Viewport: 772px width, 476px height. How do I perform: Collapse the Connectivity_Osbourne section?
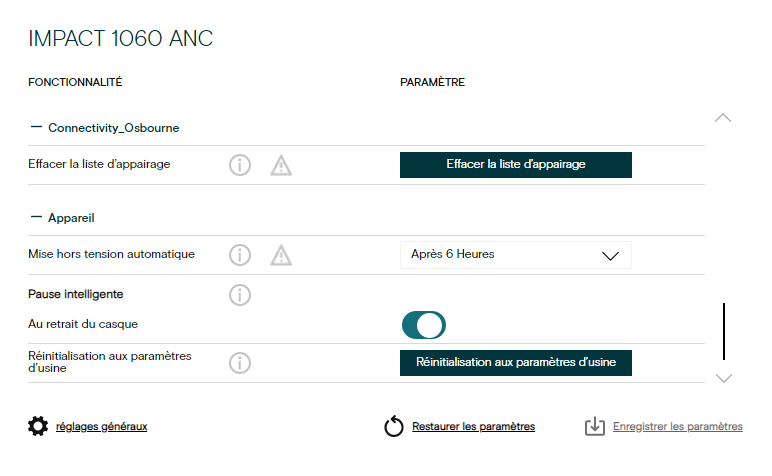pyautogui.click(x=37, y=128)
